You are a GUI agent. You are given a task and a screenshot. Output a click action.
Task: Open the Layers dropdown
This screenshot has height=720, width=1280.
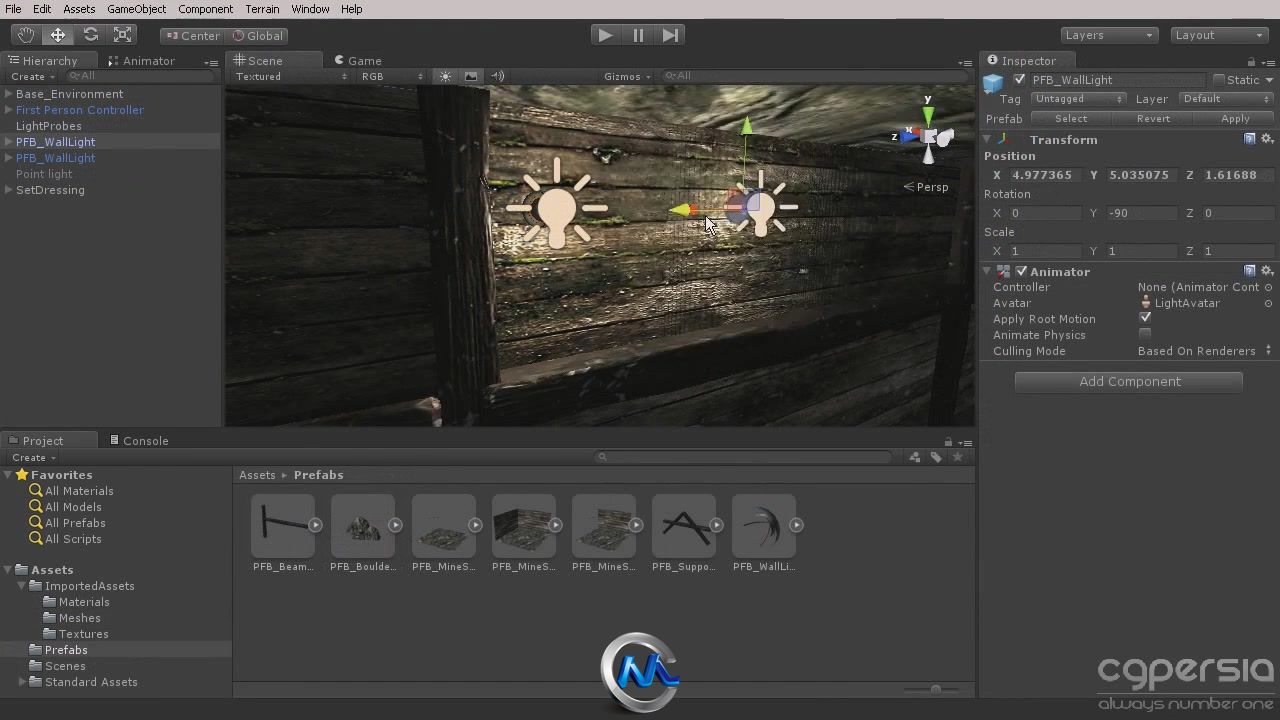[x=1108, y=35]
